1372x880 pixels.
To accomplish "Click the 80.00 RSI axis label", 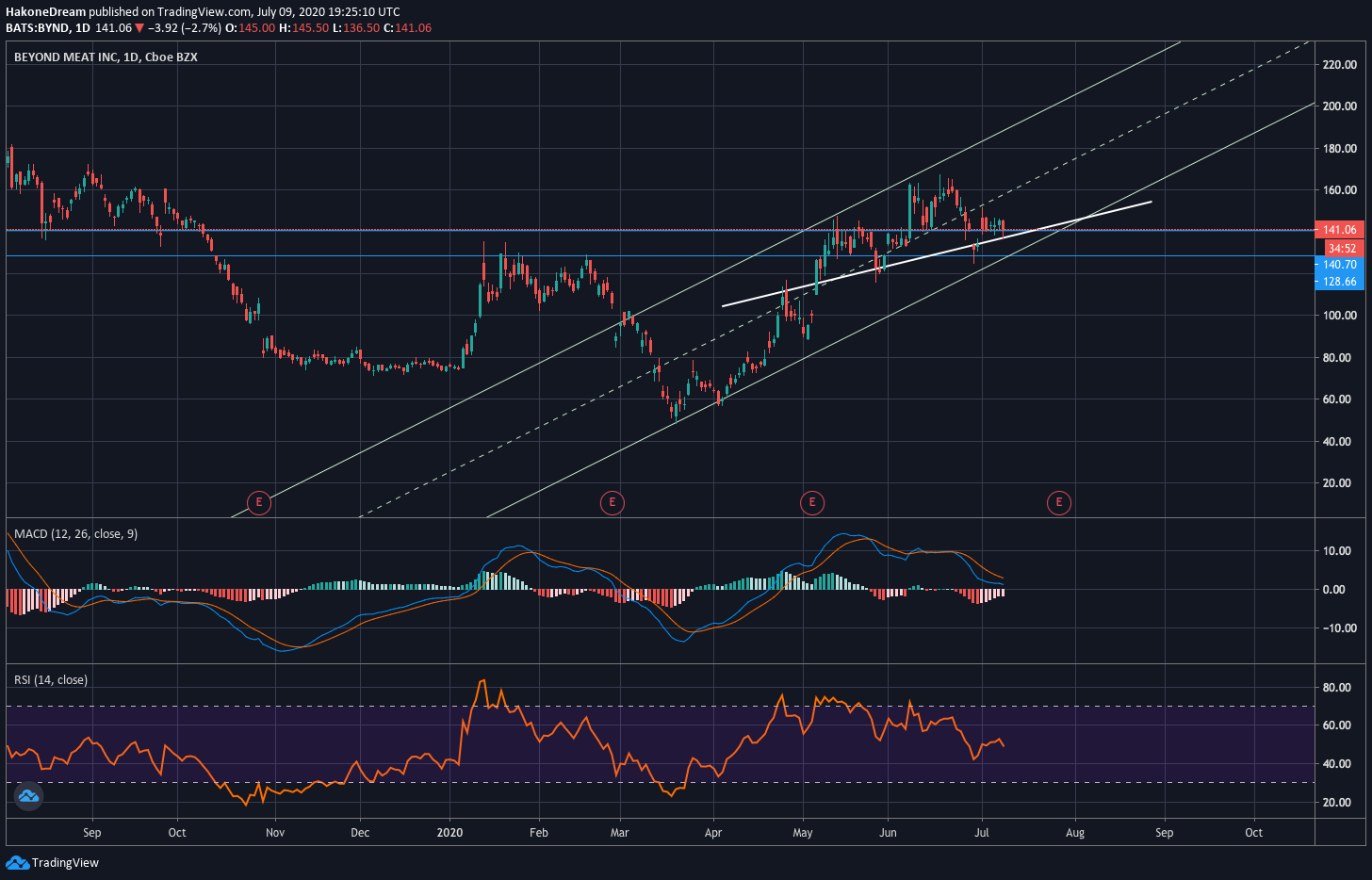I will click(1336, 688).
